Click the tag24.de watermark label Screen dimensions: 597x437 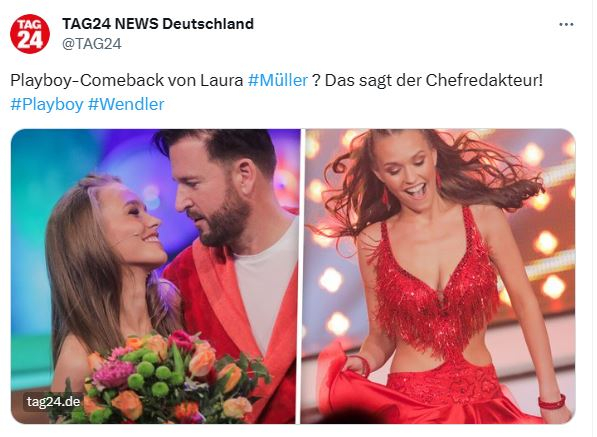(53, 402)
